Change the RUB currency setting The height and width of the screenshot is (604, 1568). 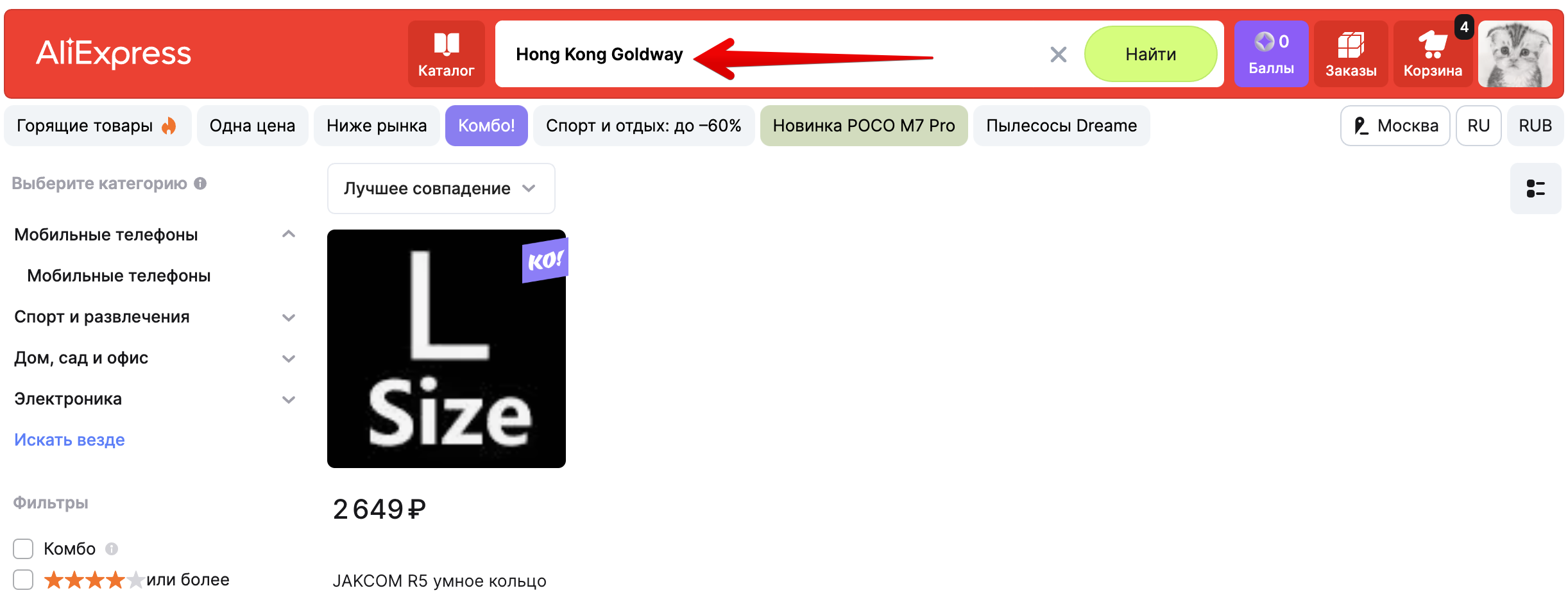point(1535,126)
